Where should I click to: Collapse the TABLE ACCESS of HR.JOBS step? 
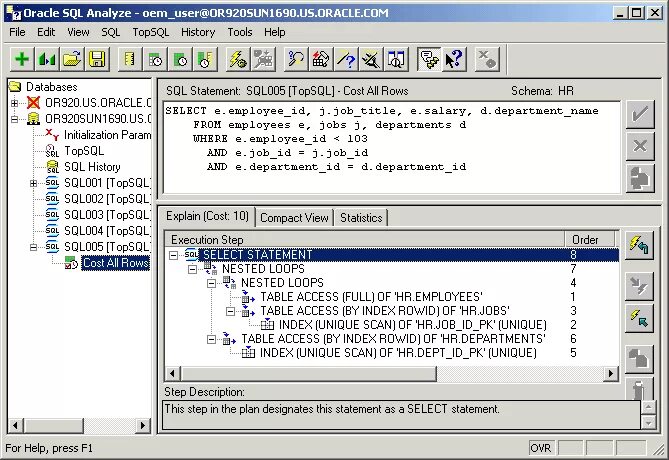tap(230, 312)
